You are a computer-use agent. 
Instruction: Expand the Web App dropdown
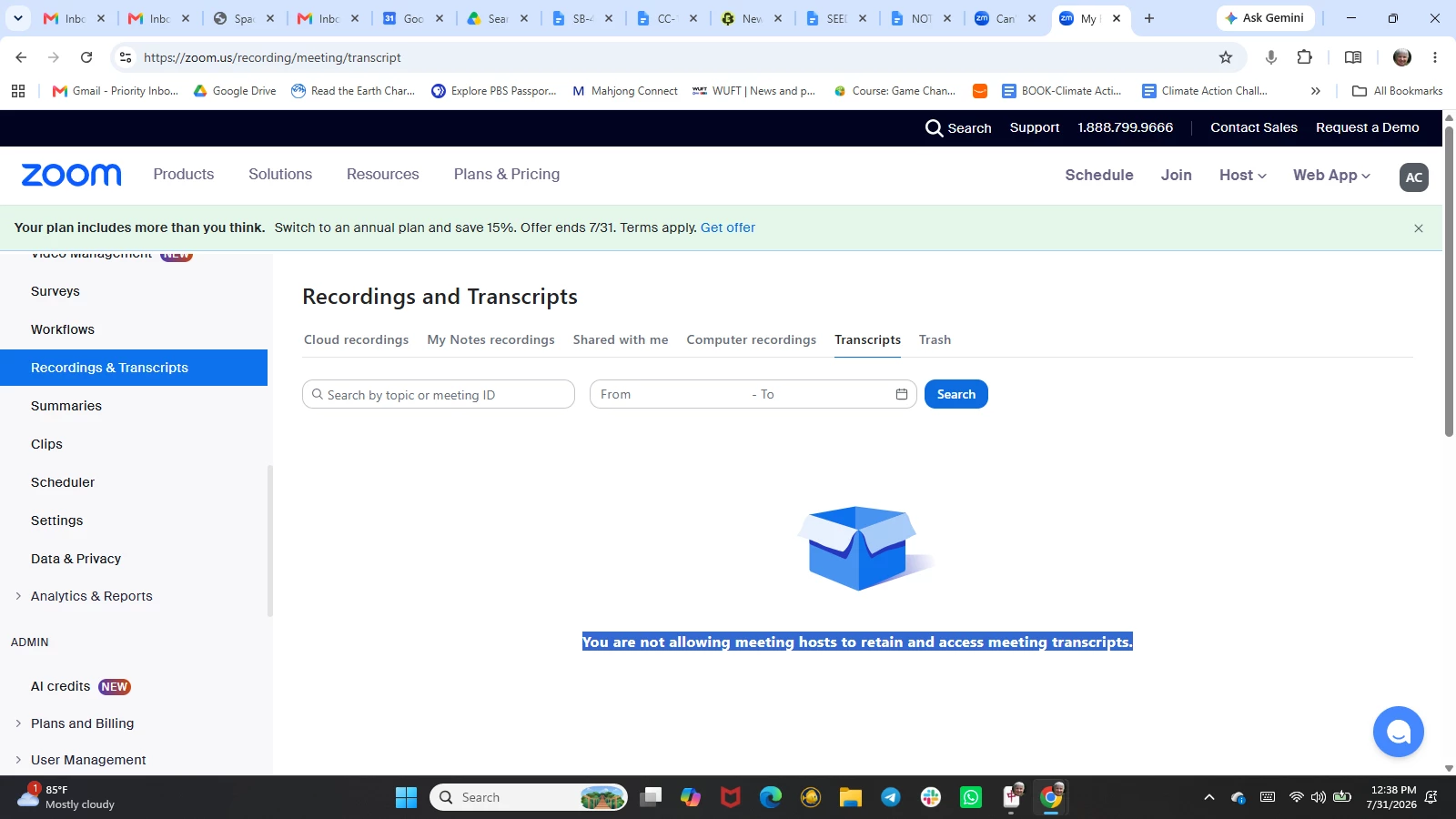(1331, 176)
